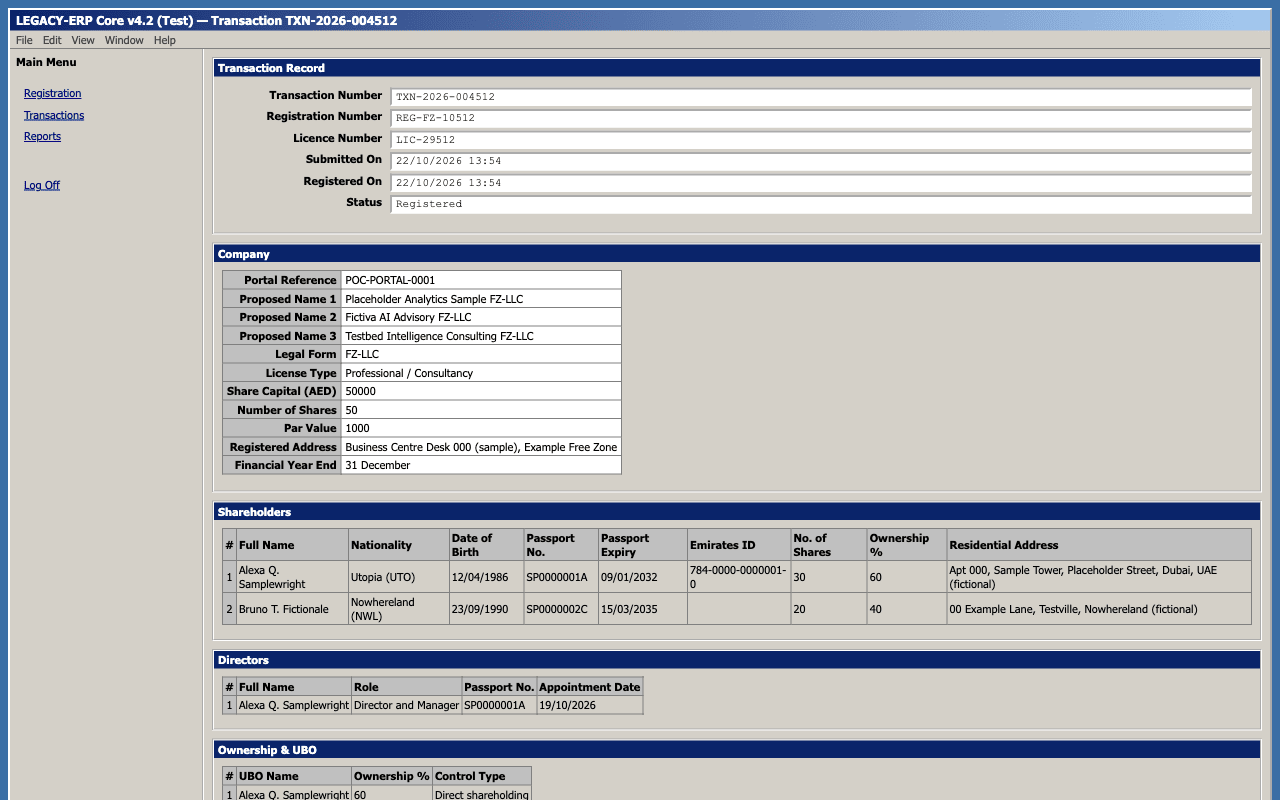1280x800 pixels.
Task: Select the 31 December financial year end
Action: pyautogui.click(x=481, y=465)
